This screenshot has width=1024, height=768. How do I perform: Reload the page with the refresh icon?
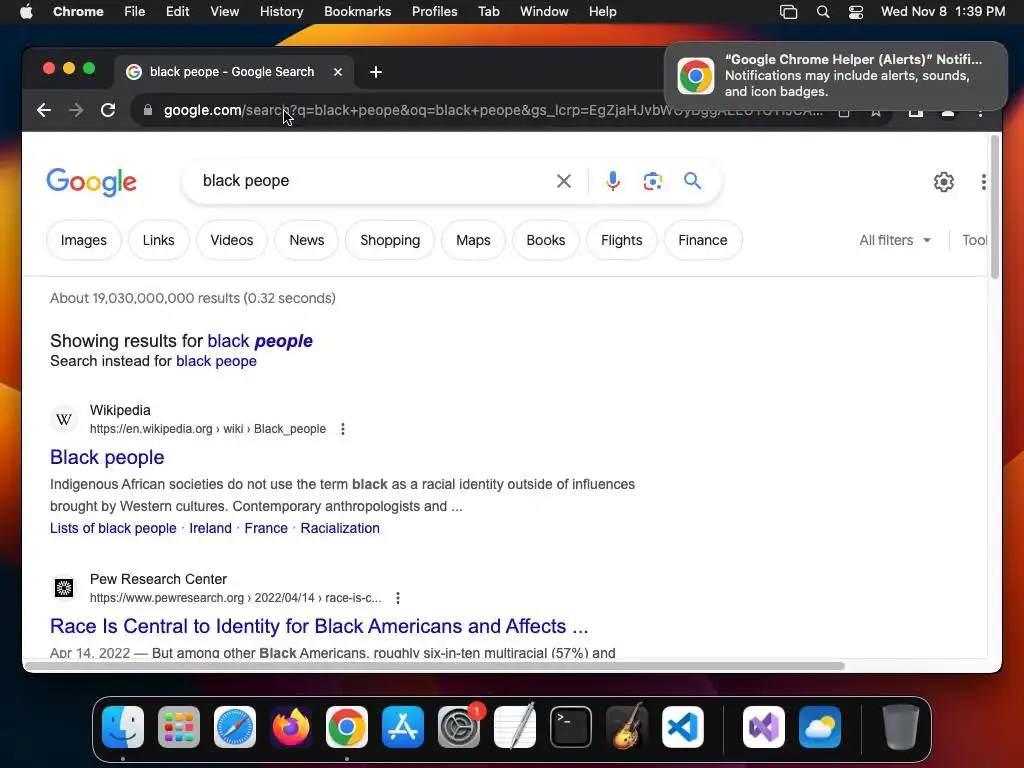click(108, 110)
